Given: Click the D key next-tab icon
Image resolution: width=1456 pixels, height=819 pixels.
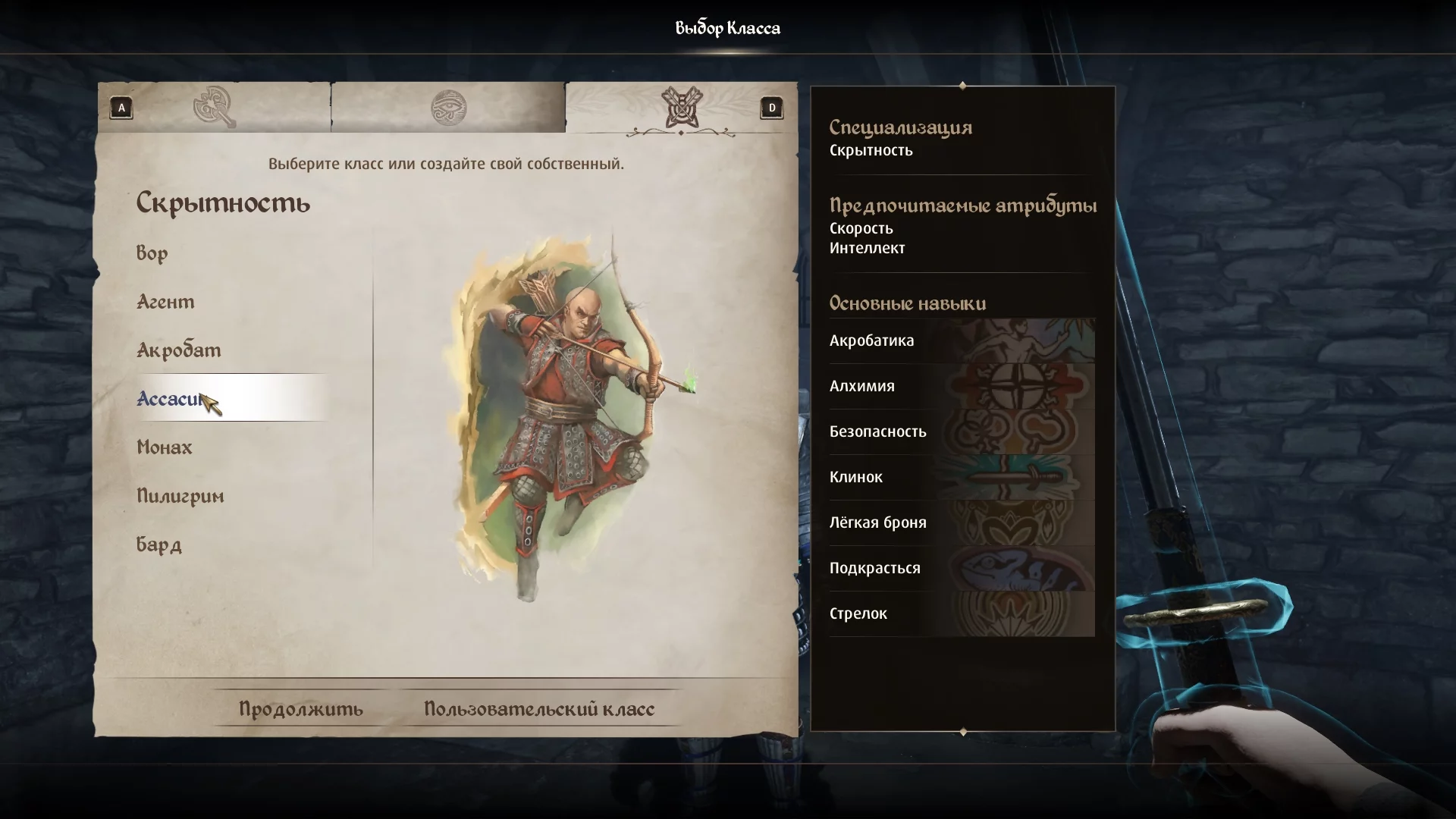Looking at the screenshot, I should pyautogui.click(x=772, y=108).
